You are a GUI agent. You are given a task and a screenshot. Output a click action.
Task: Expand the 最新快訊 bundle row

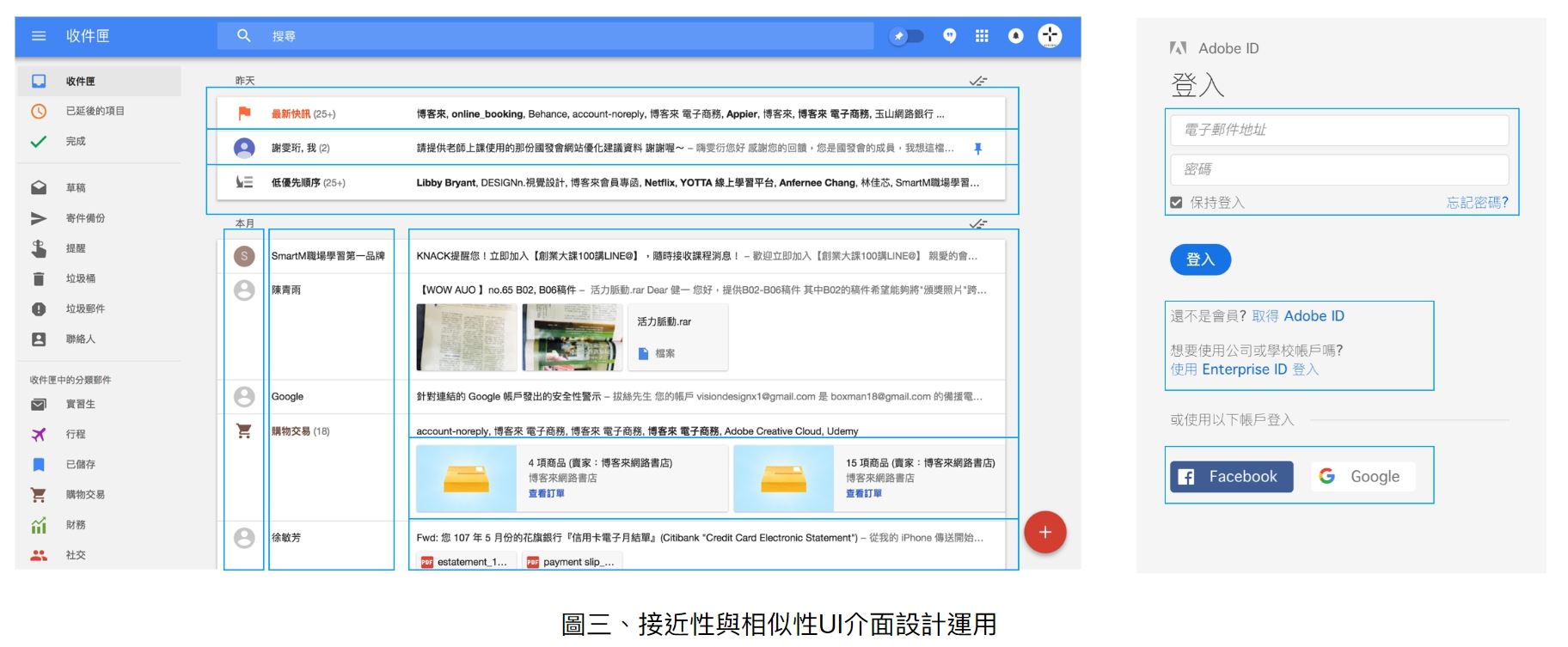point(611,113)
